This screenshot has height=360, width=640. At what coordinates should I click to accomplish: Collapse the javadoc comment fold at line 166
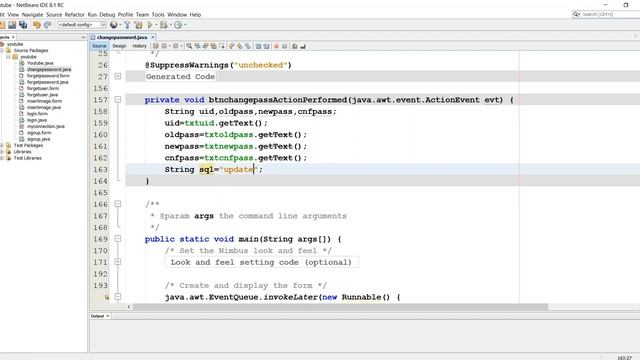118,204
